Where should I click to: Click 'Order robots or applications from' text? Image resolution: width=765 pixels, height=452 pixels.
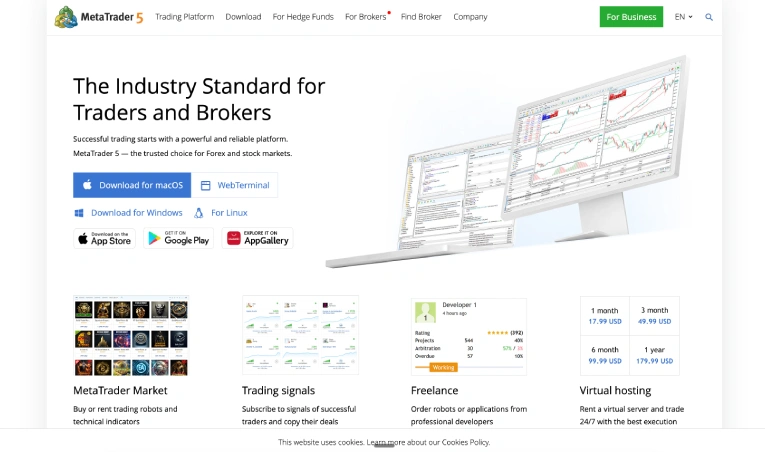pos(469,409)
